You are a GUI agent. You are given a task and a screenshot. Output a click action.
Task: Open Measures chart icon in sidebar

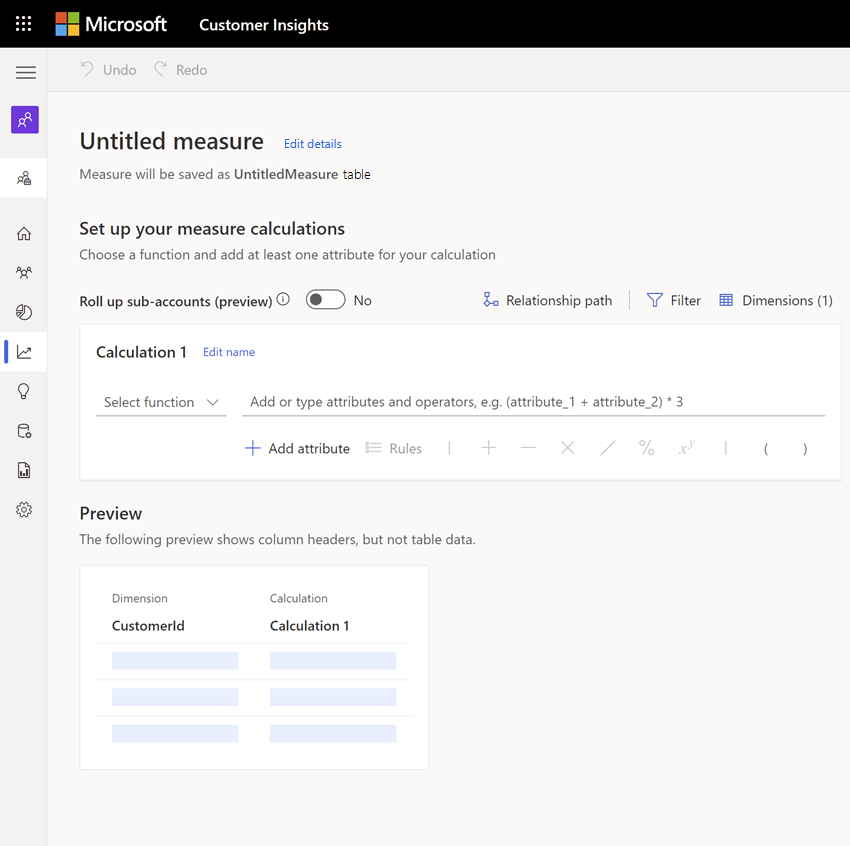(24, 352)
